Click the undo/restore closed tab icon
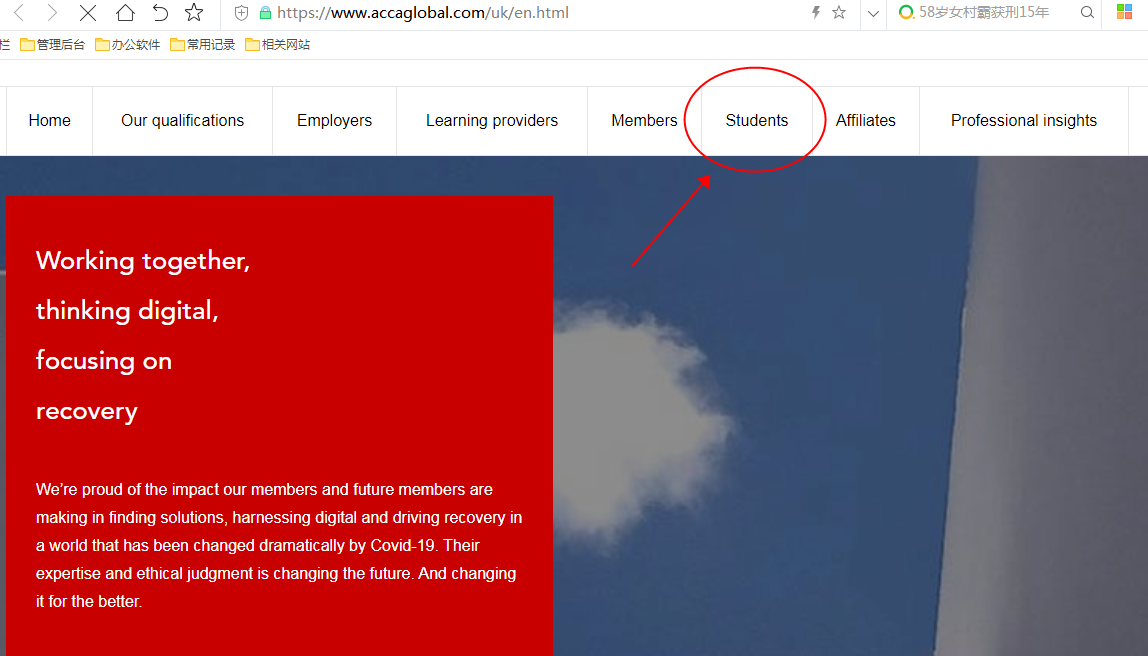Image resolution: width=1148 pixels, height=656 pixels. 160,12
